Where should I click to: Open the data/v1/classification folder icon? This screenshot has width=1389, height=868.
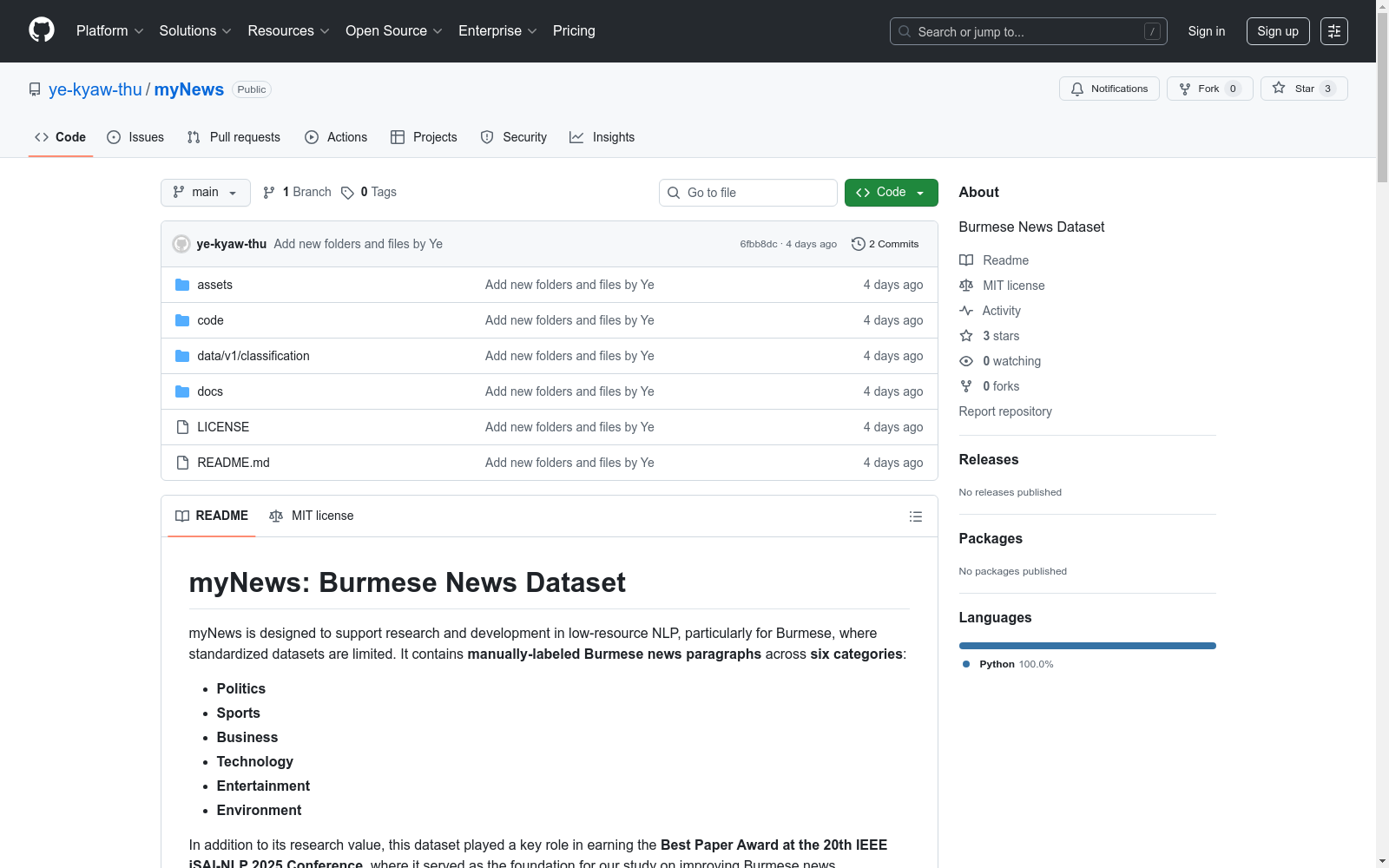(182, 356)
